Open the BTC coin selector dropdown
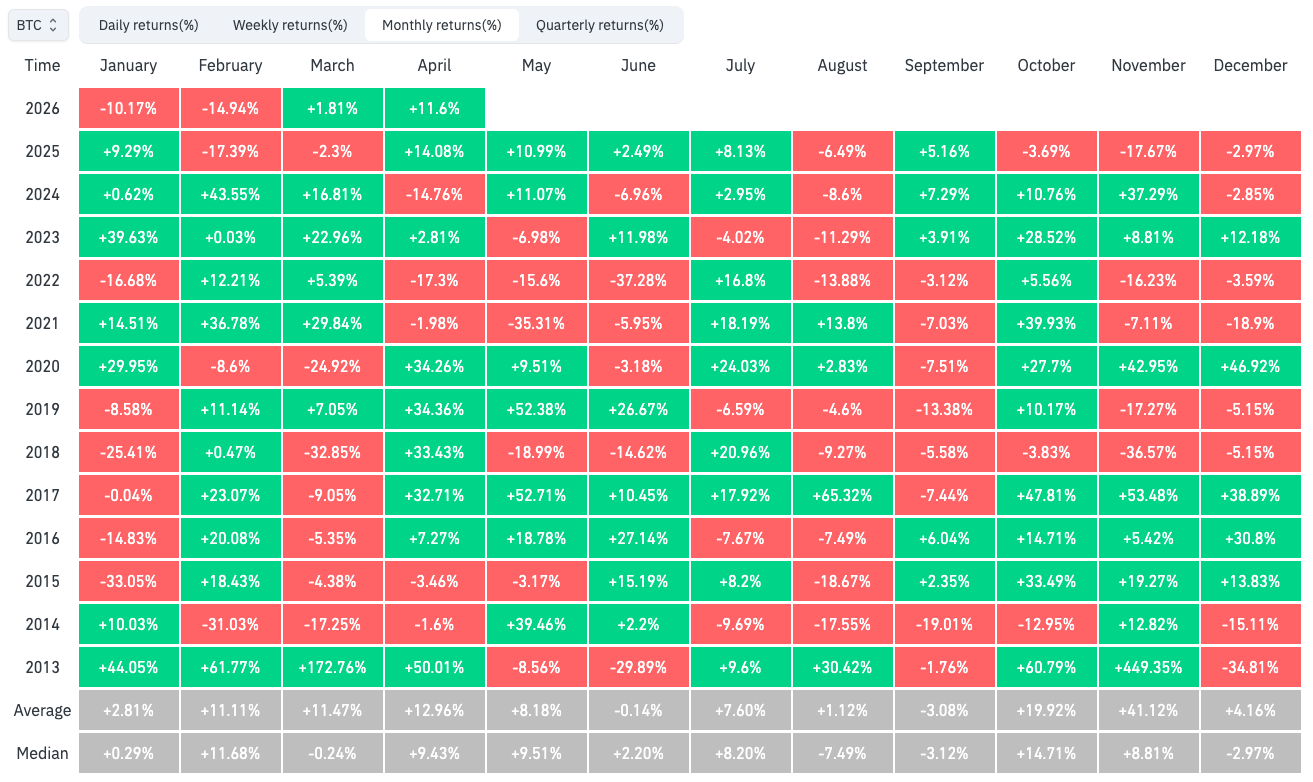This screenshot has width=1313, height=782. (38, 25)
